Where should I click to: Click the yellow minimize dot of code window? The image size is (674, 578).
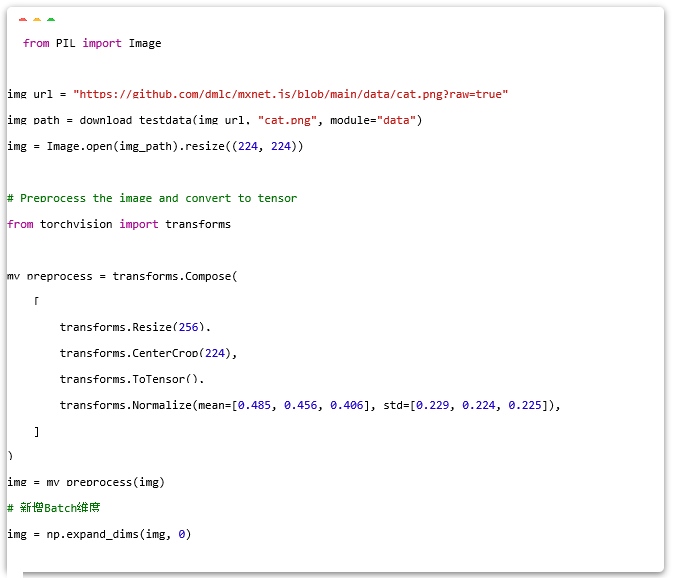tap(37, 19)
